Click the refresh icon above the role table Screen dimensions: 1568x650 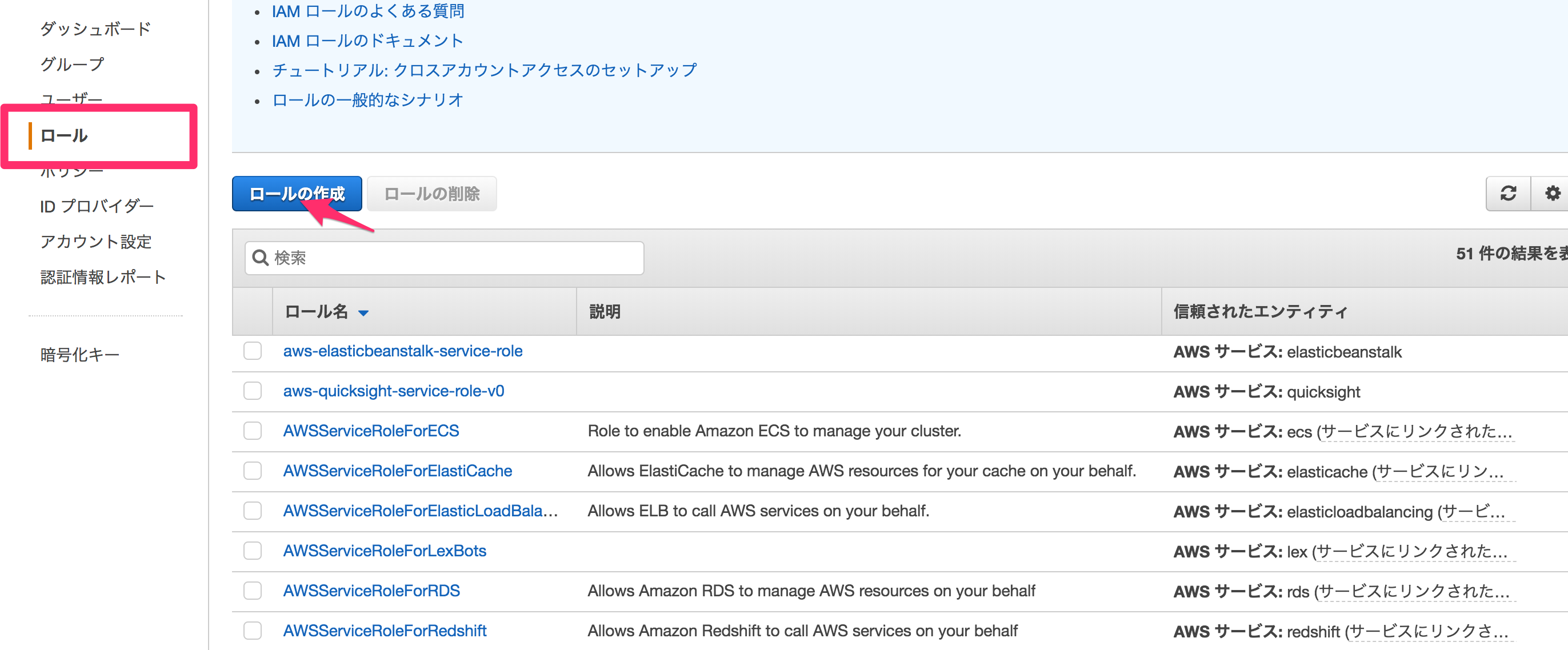[x=1508, y=194]
